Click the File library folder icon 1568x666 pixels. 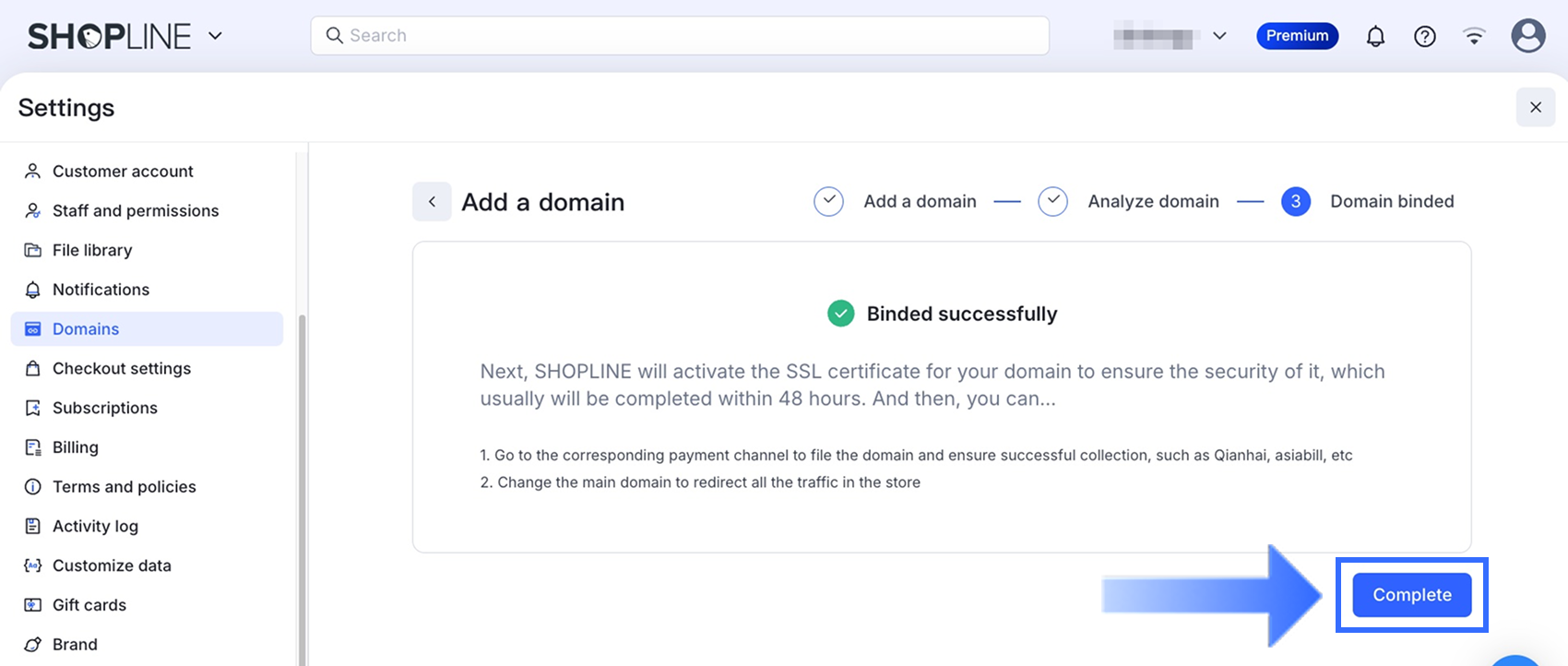(x=32, y=250)
